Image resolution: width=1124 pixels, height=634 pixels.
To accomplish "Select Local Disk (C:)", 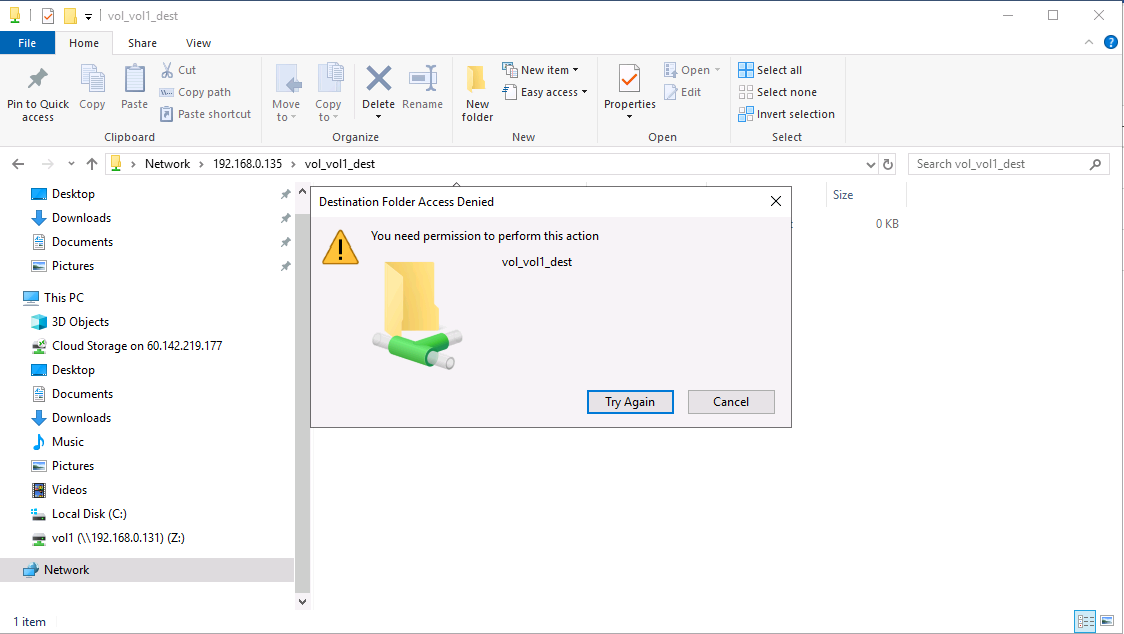I will [79, 514].
